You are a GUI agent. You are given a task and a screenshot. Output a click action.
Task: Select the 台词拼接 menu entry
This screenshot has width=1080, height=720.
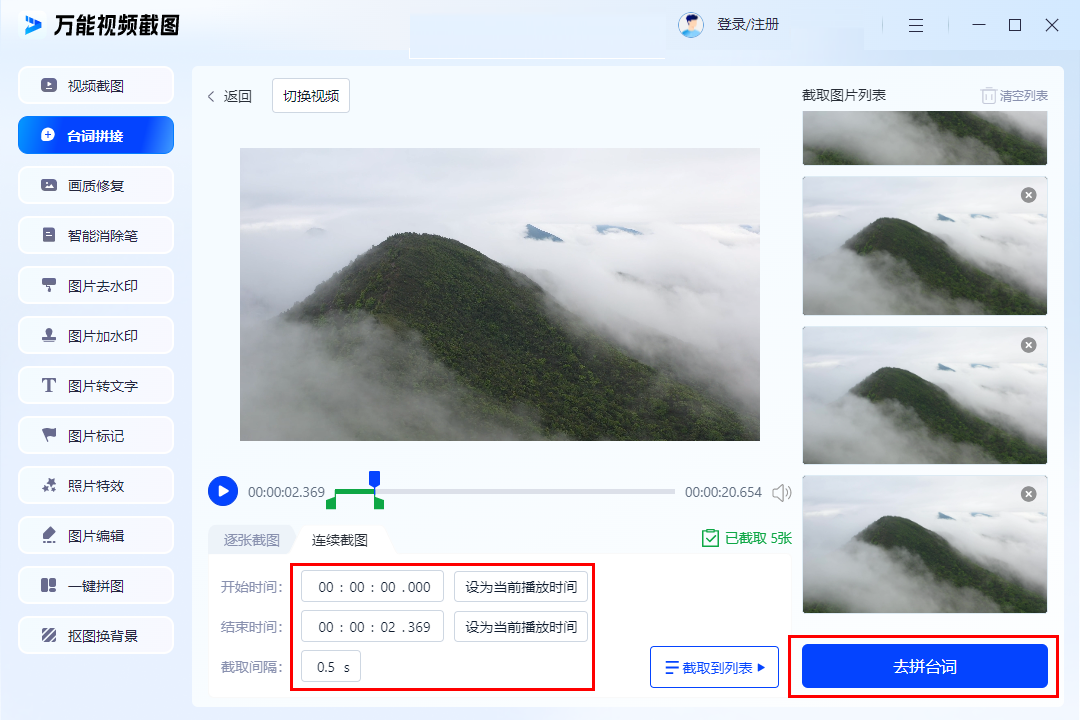(95, 135)
